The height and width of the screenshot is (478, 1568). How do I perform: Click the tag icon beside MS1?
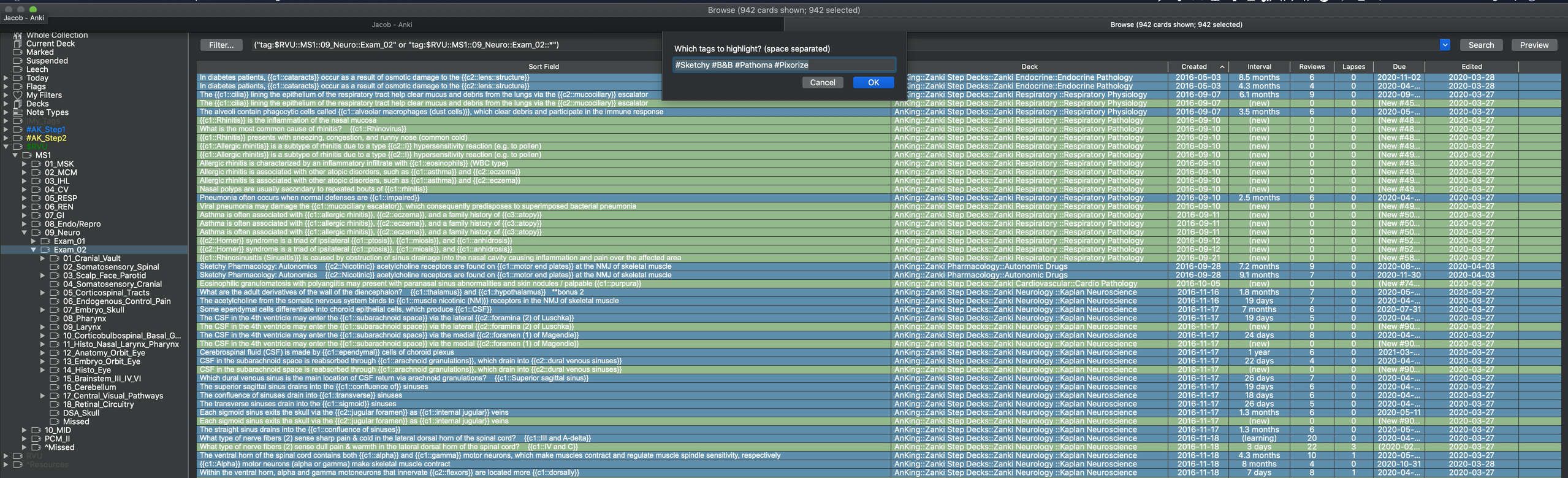pos(27,156)
